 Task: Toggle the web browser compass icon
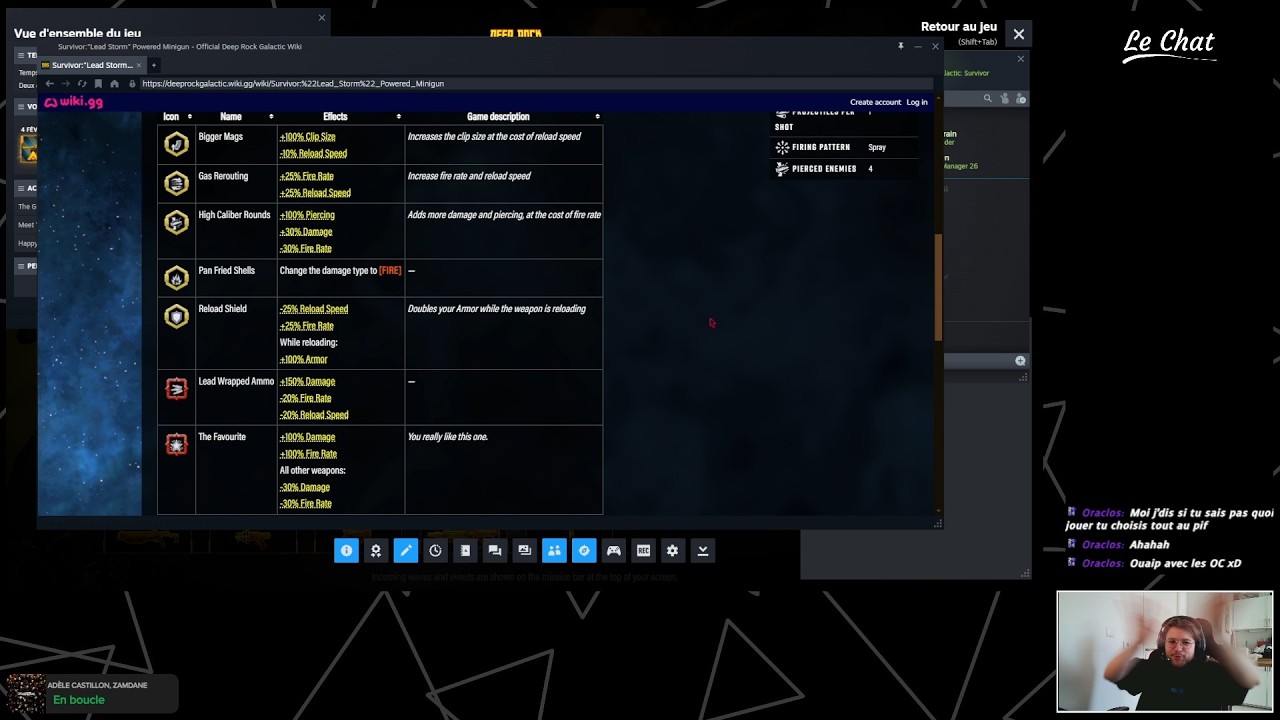coord(584,550)
